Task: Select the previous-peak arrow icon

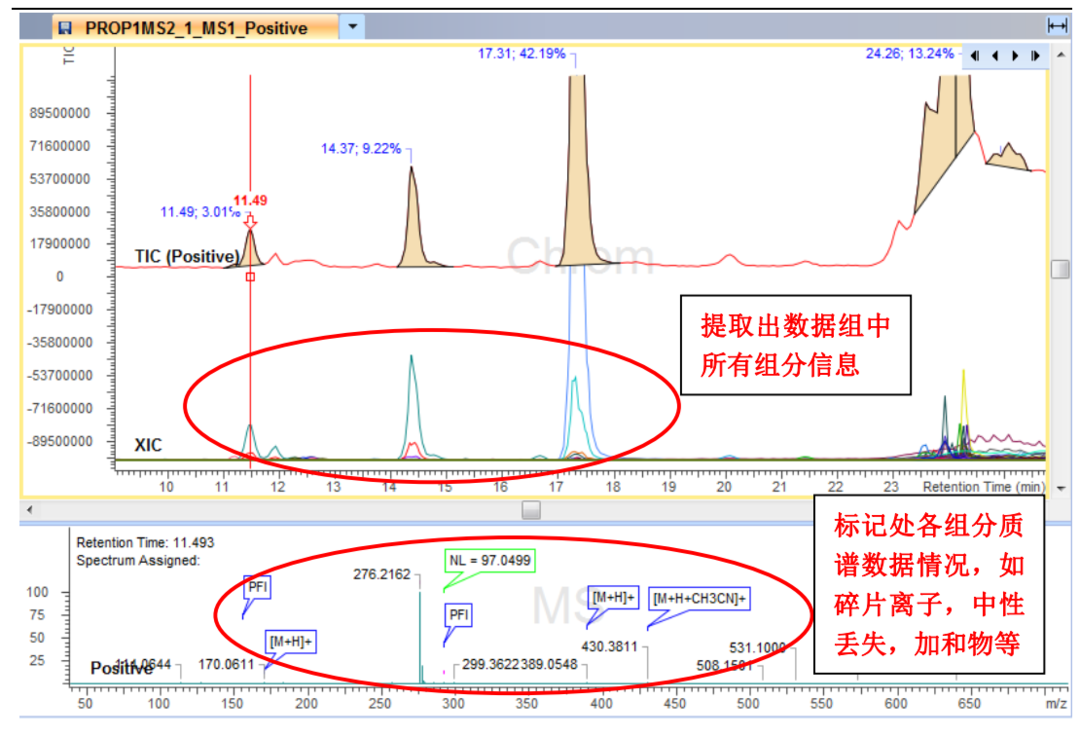Action: [x=994, y=56]
